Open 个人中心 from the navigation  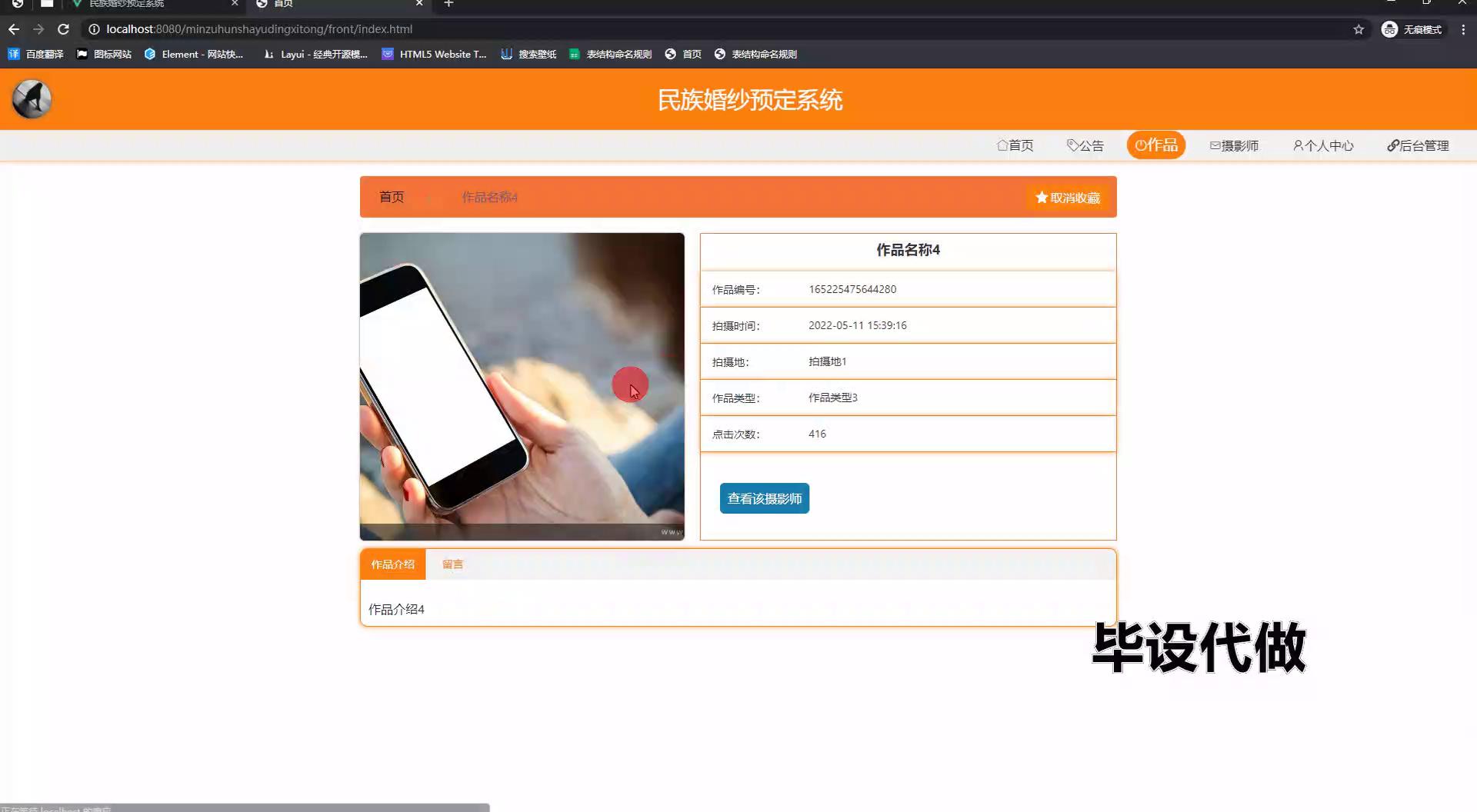click(1322, 145)
